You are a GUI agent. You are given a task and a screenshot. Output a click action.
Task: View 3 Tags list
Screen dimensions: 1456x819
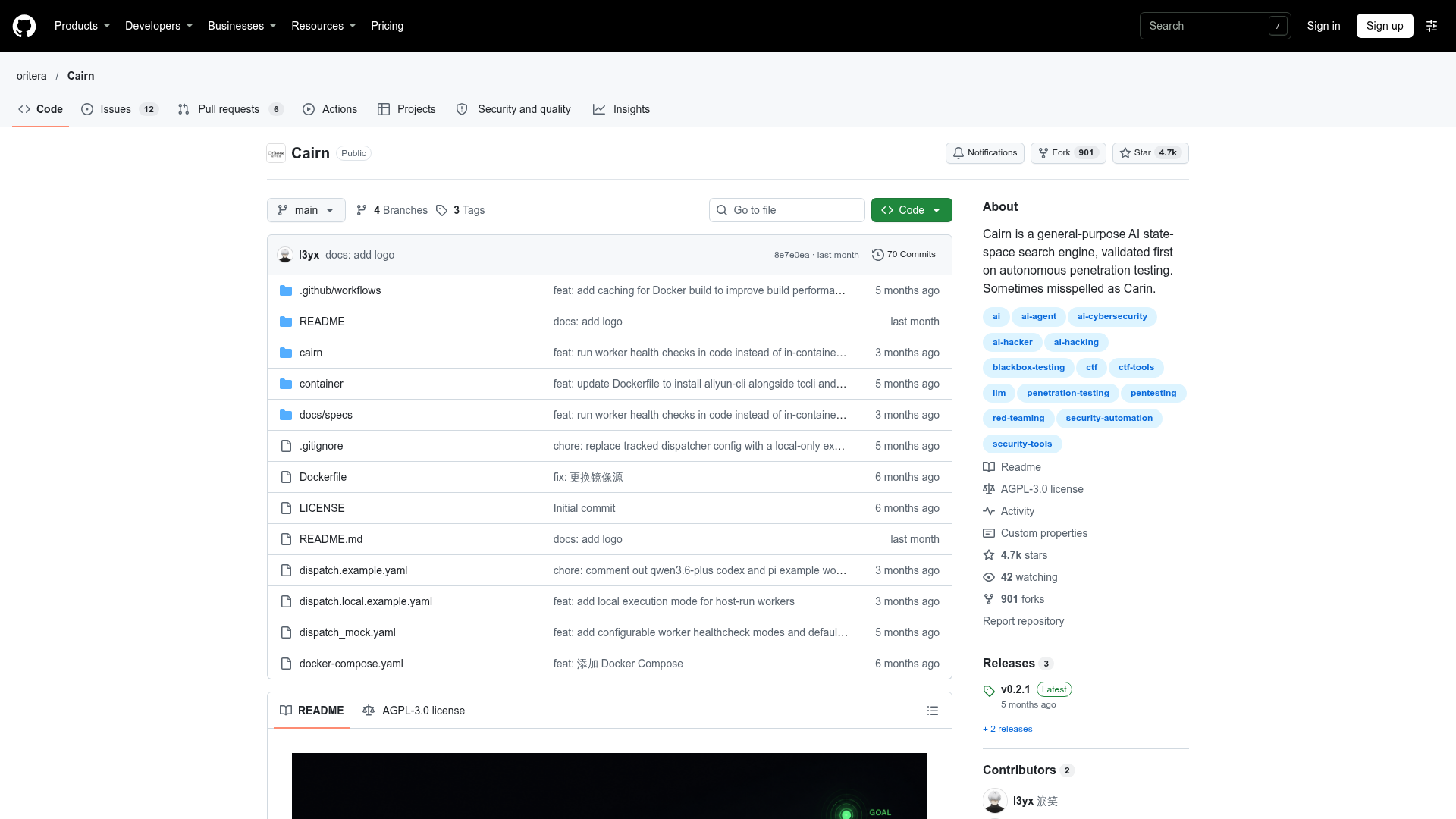pyautogui.click(x=460, y=210)
